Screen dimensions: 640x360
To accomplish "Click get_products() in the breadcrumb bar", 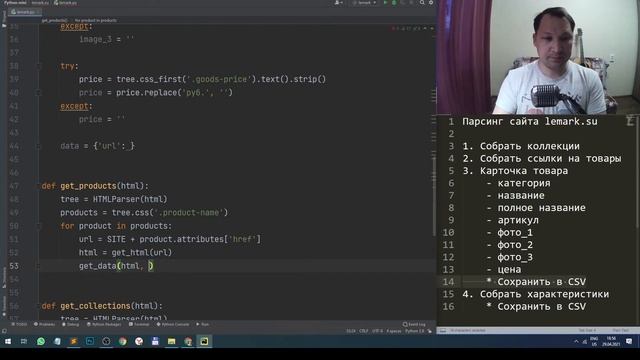I will 54,20.
